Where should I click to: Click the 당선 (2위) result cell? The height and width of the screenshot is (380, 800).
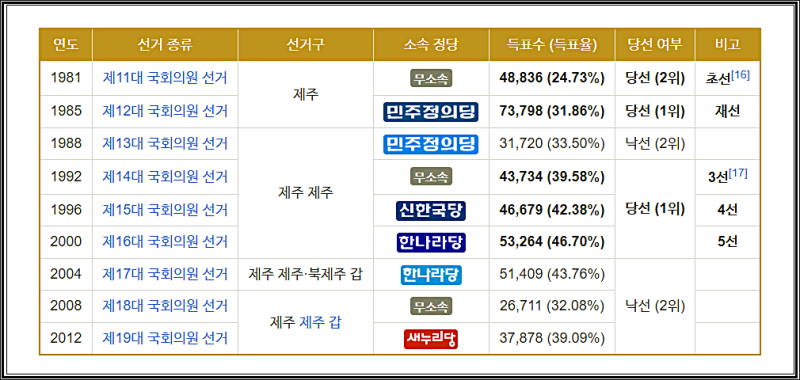655,78
